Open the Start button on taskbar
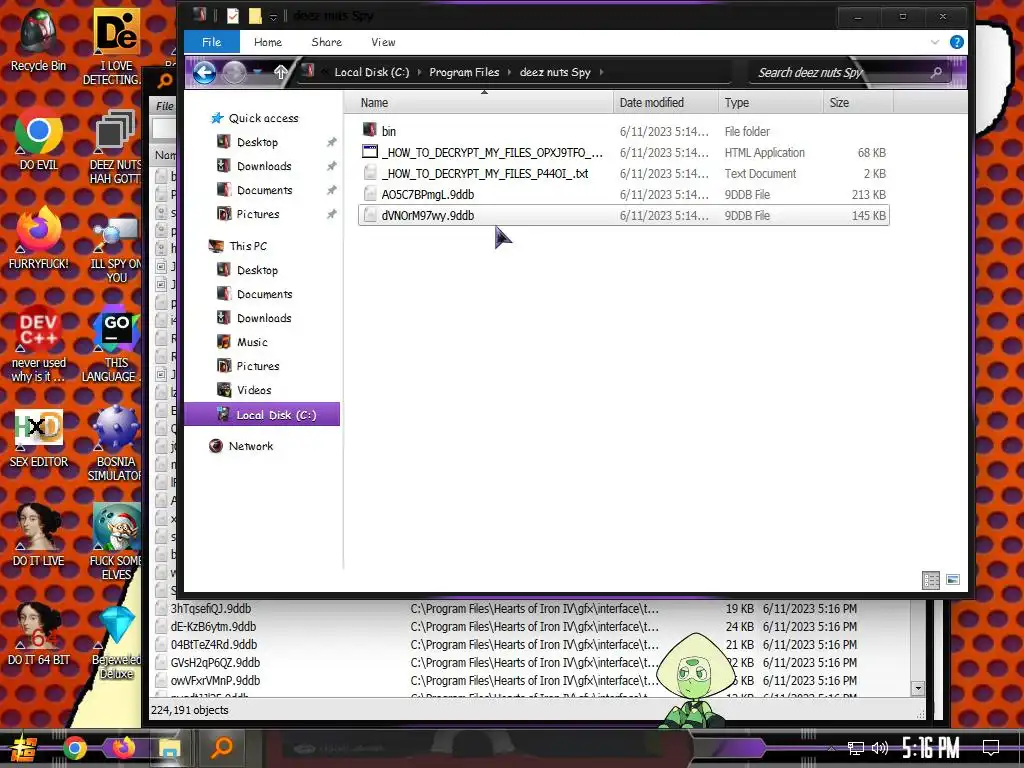This screenshot has width=1024, height=768. 24,748
